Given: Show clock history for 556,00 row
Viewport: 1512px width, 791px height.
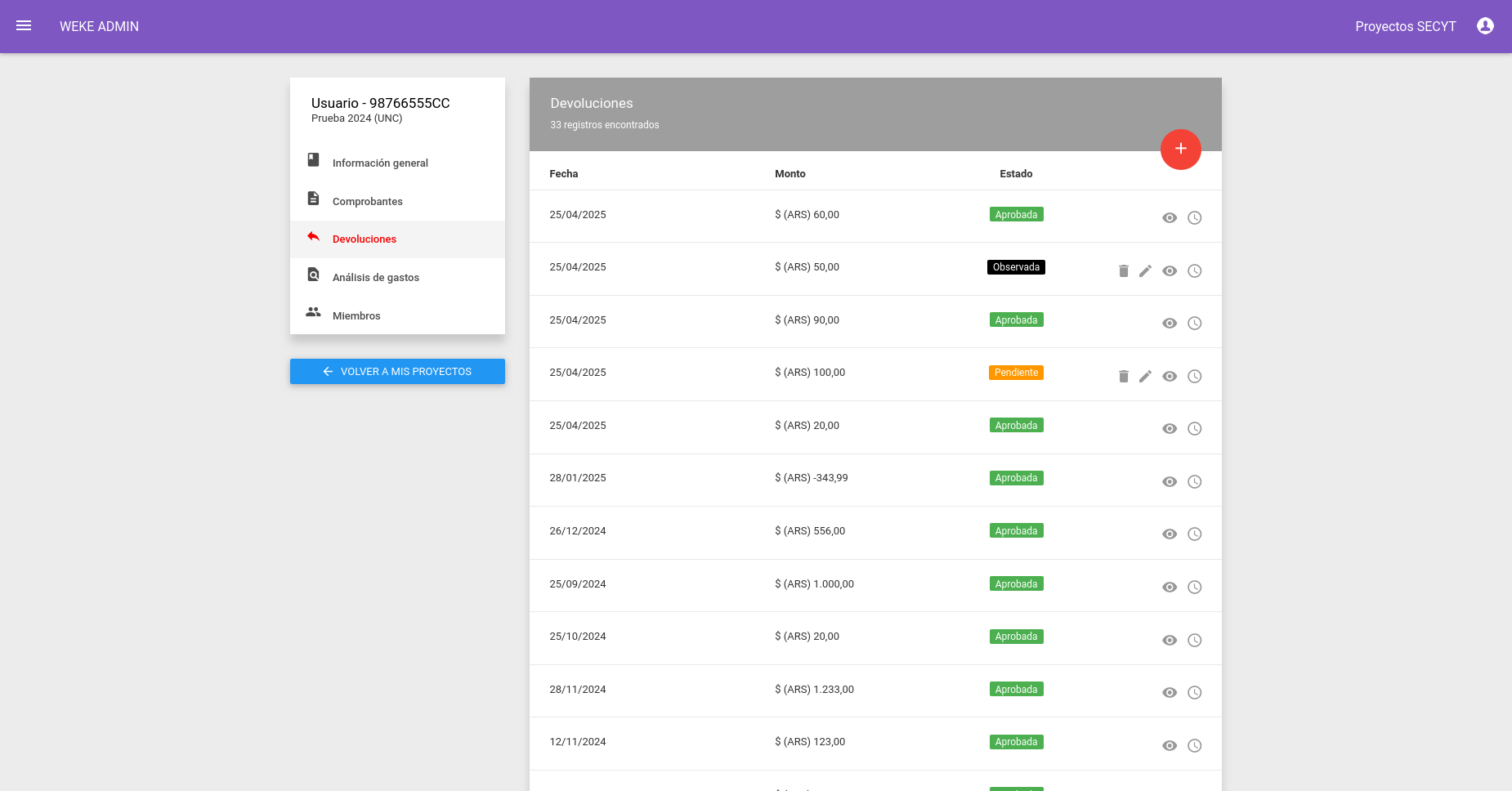Looking at the screenshot, I should click(x=1194, y=534).
